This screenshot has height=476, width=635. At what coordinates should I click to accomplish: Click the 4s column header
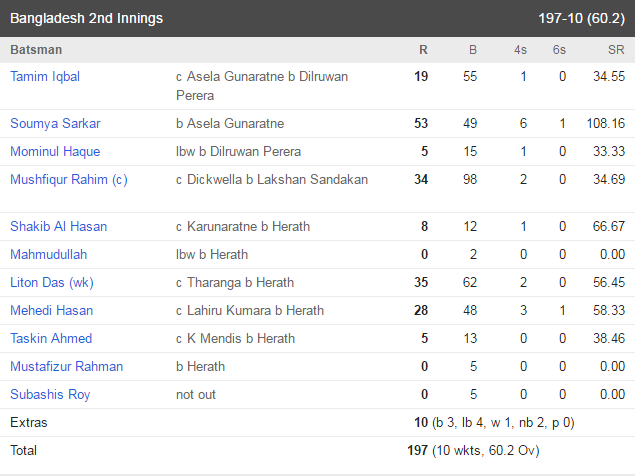(520, 50)
